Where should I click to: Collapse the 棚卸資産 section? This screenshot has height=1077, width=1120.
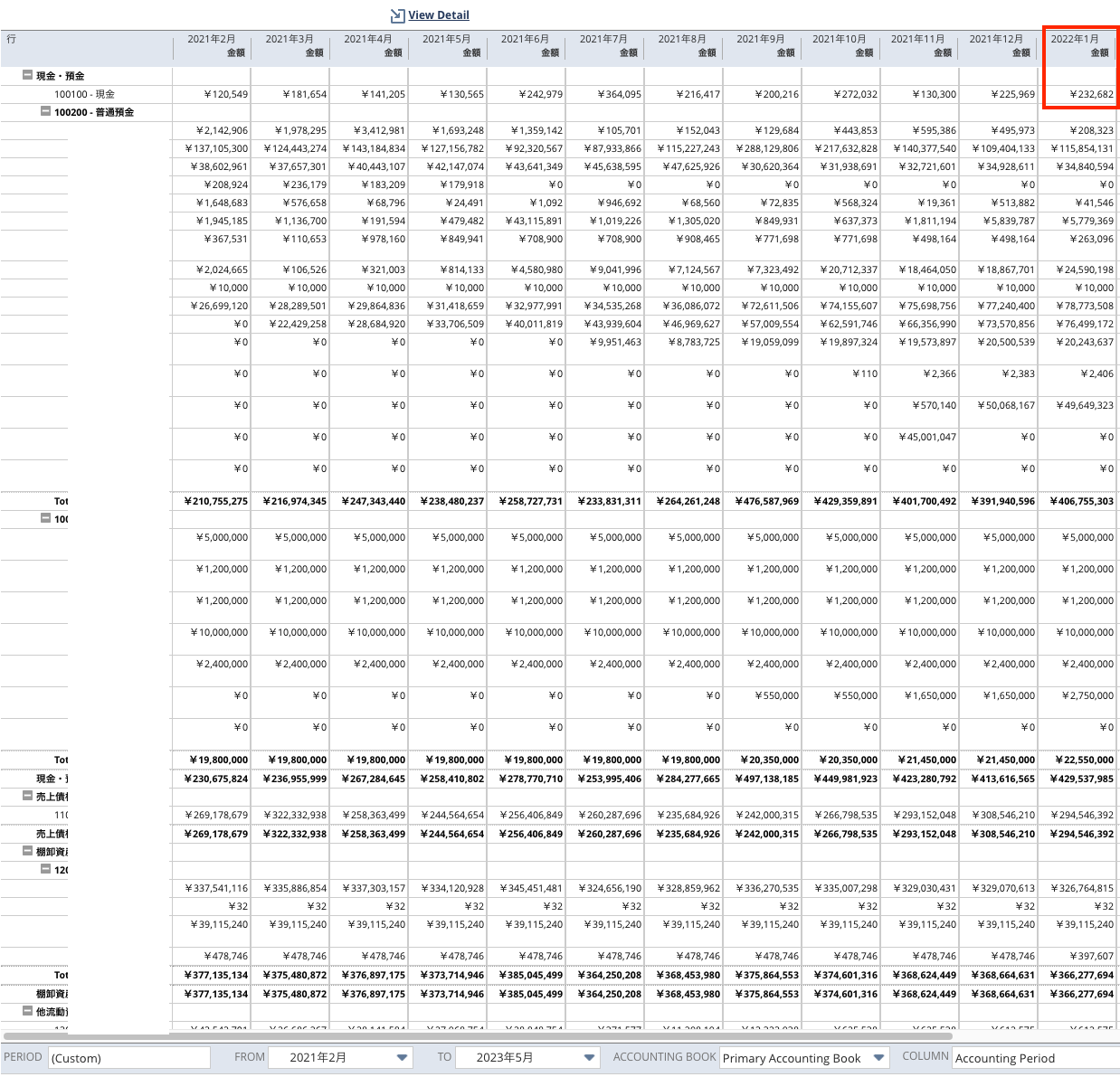pos(28,850)
